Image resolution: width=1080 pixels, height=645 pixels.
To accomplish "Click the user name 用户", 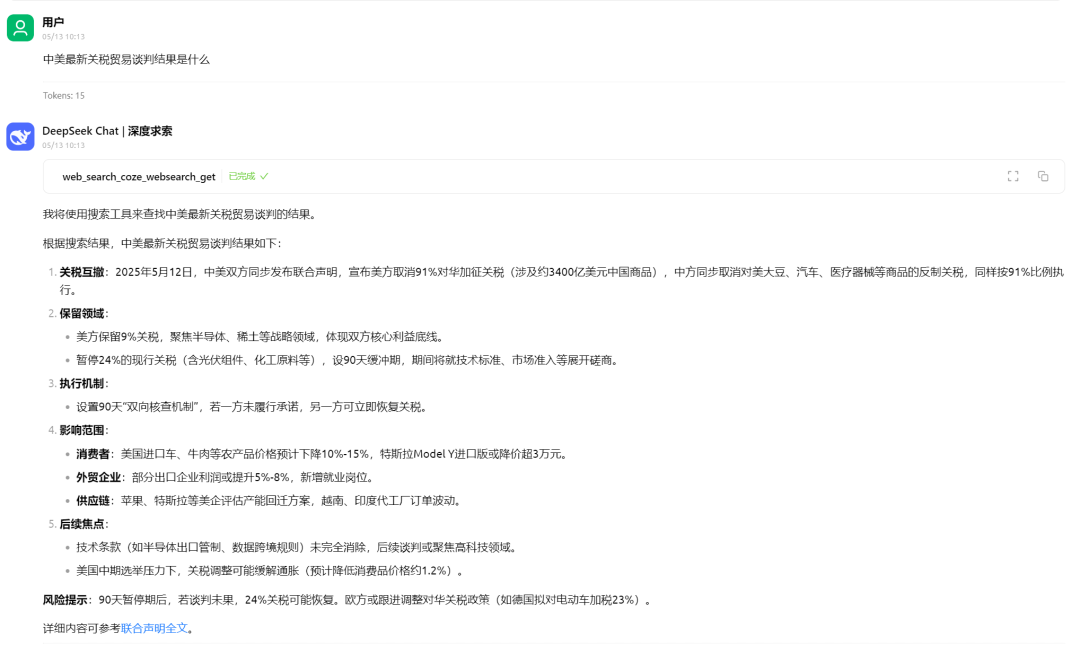I will click(53, 22).
